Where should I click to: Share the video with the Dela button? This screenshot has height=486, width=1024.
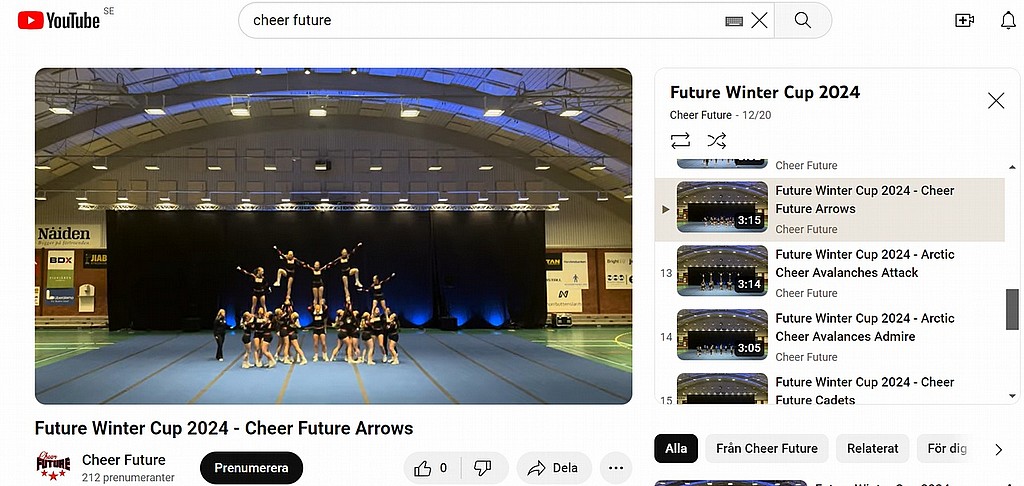(554, 468)
